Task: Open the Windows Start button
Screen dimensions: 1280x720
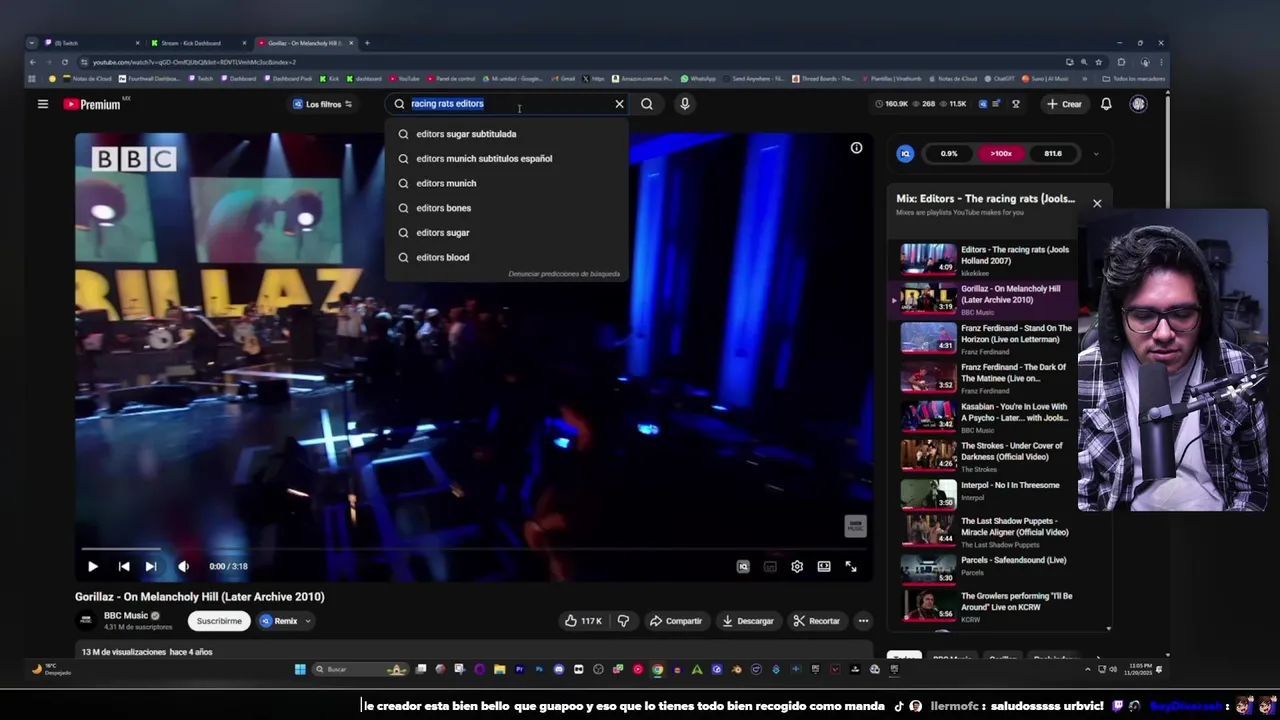Action: click(300, 669)
